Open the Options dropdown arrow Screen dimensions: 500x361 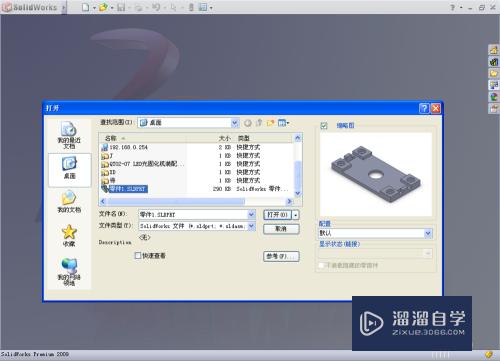point(211,8)
